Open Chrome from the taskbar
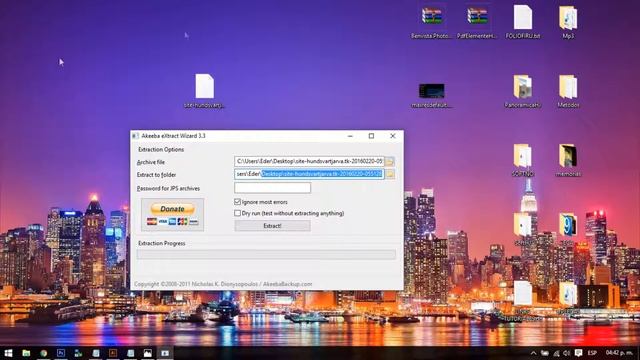Viewport: 640px width, 360px height. pyautogui.click(x=44, y=353)
